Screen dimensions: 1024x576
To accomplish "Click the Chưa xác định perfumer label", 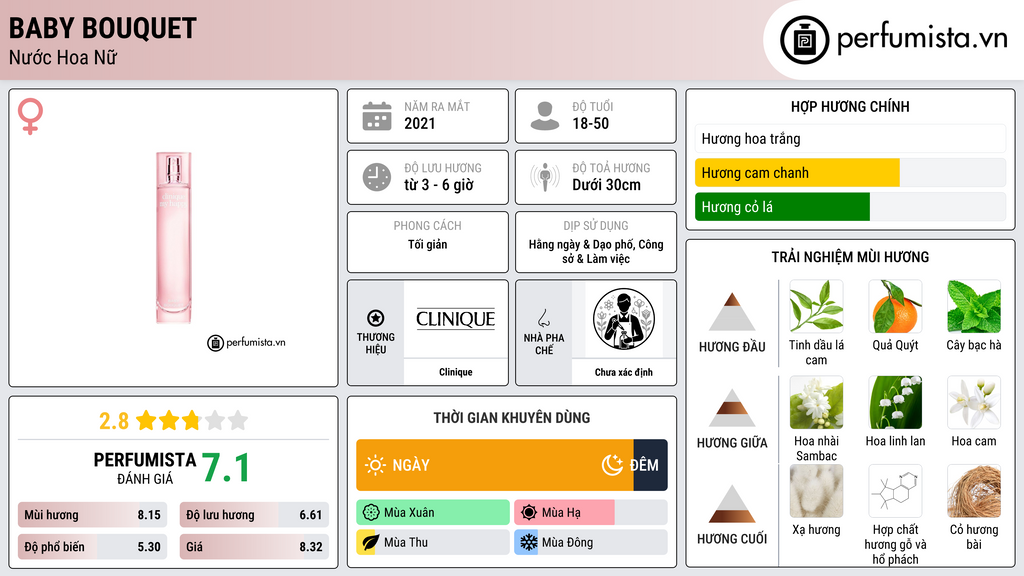I will point(624,372).
